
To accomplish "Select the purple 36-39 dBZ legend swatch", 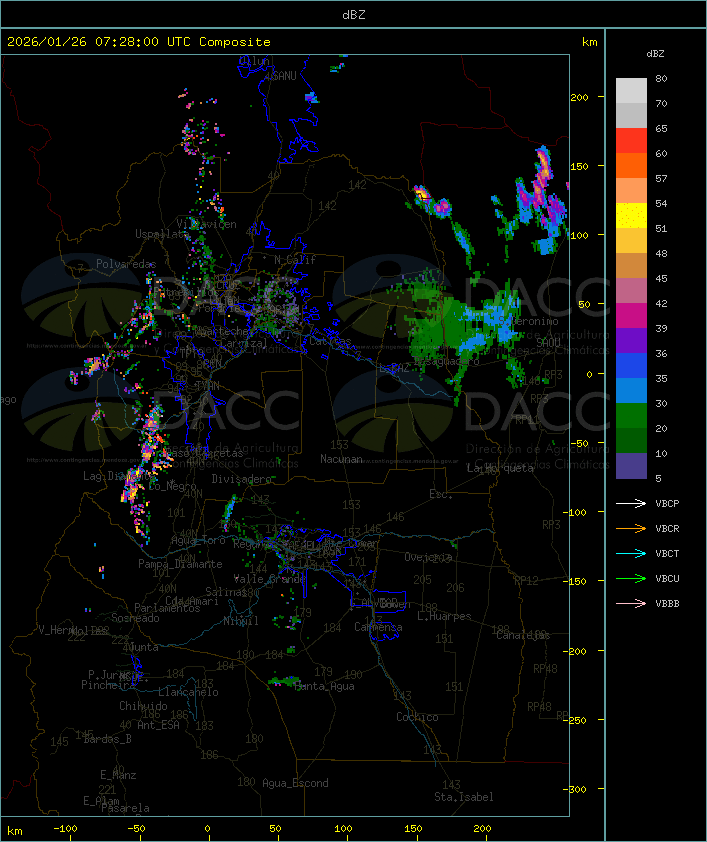I will point(631,340).
